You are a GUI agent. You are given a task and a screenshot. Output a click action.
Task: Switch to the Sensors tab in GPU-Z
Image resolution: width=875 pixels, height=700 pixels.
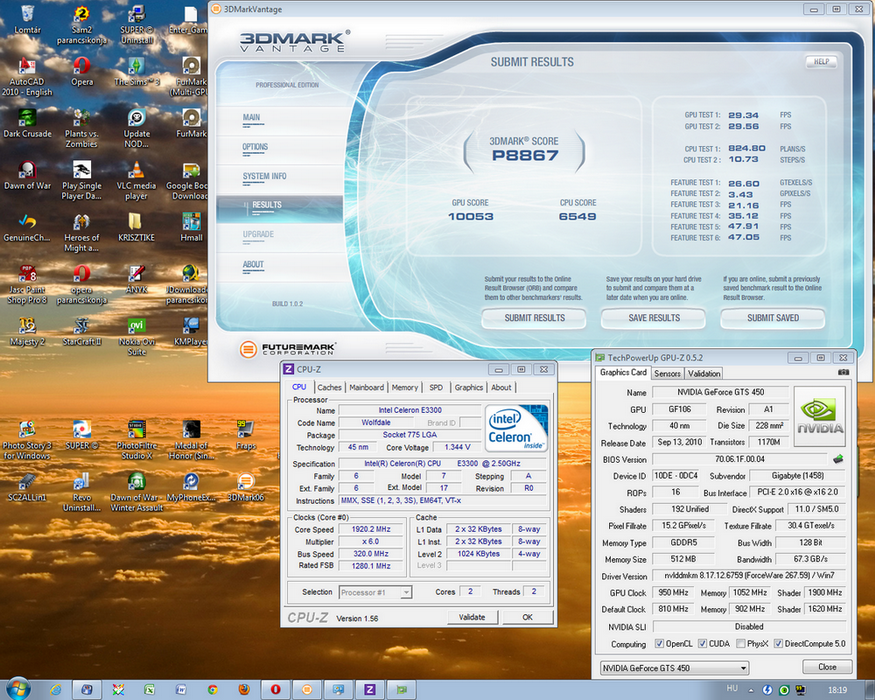pyautogui.click(x=667, y=373)
